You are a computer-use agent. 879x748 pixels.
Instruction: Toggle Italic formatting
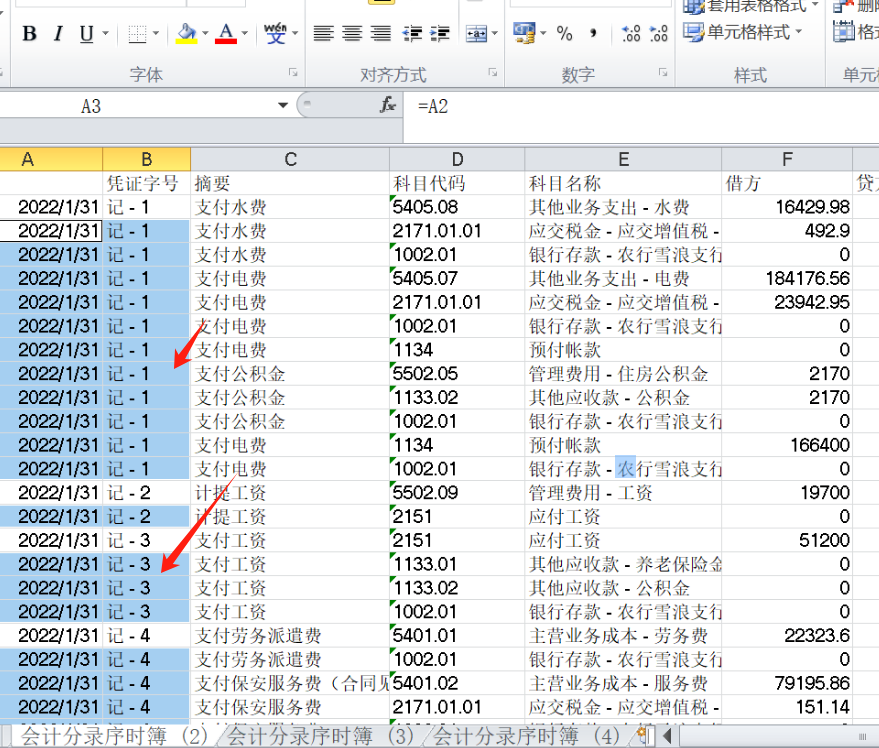[x=58, y=34]
